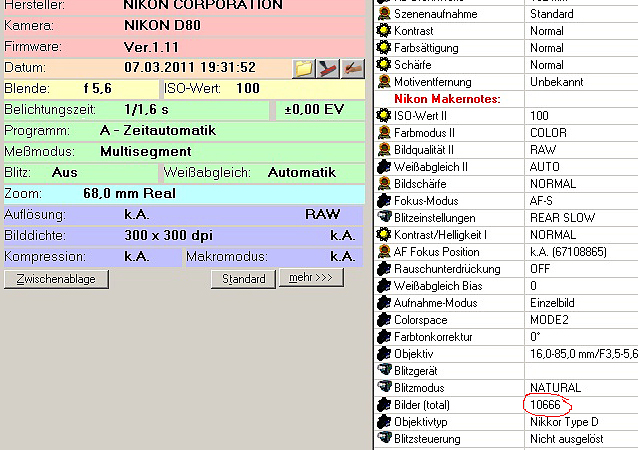Click the camera icon beside Colorspace

tap(384, 320)
